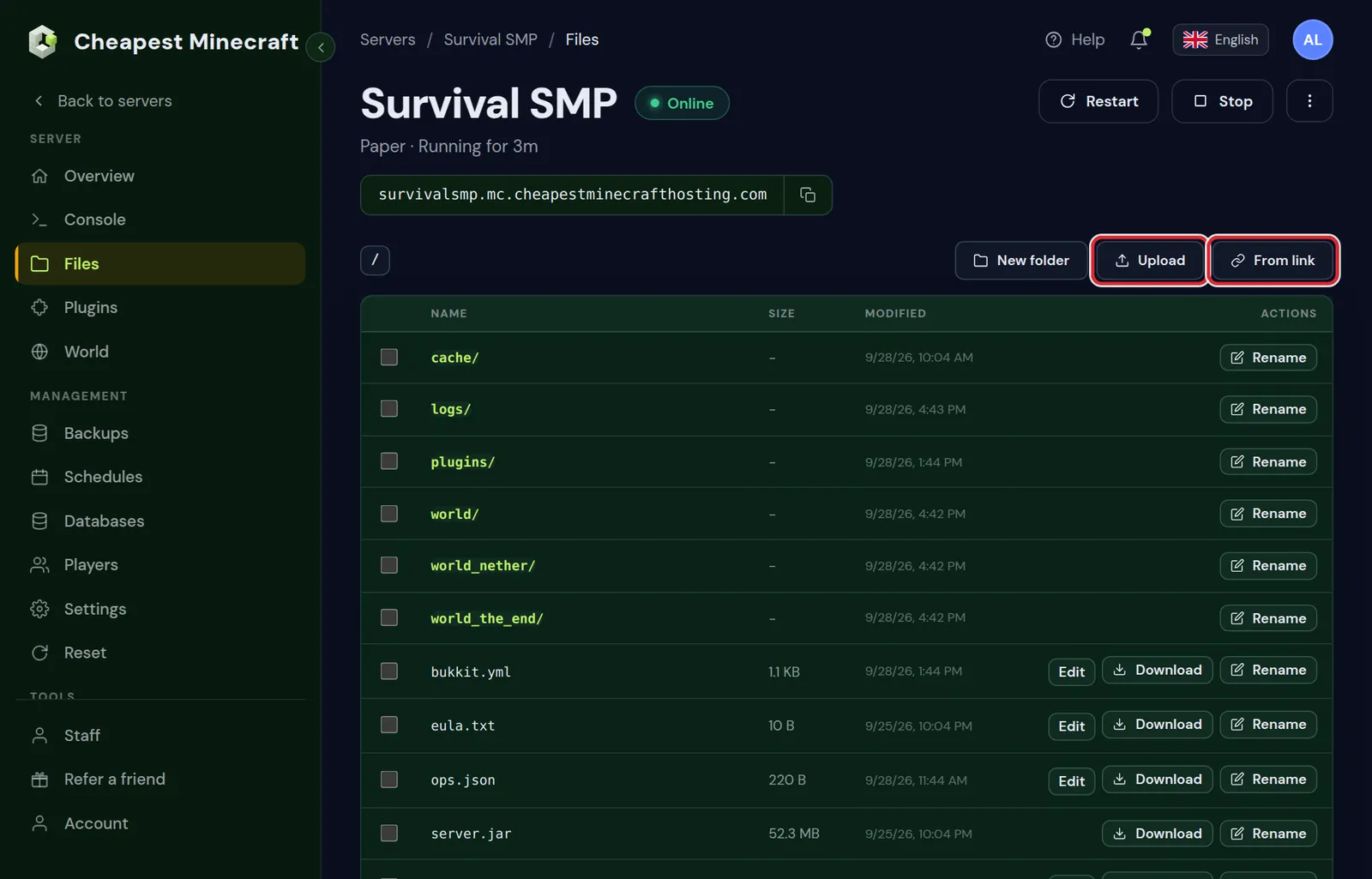Download eula.txt

point(1158,725)
